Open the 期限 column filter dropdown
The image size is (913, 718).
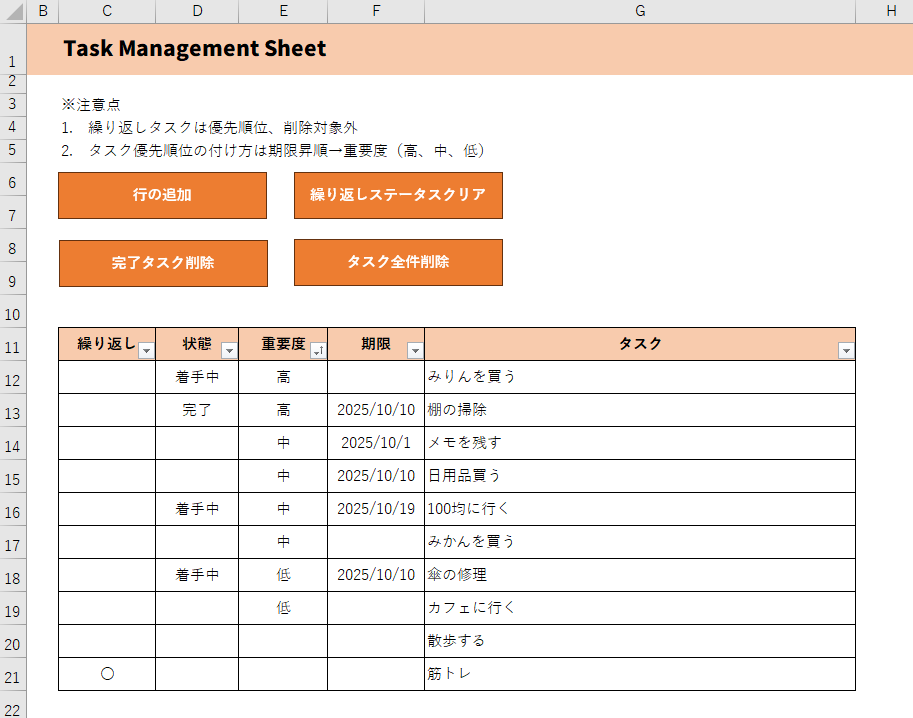pos(415,351)
